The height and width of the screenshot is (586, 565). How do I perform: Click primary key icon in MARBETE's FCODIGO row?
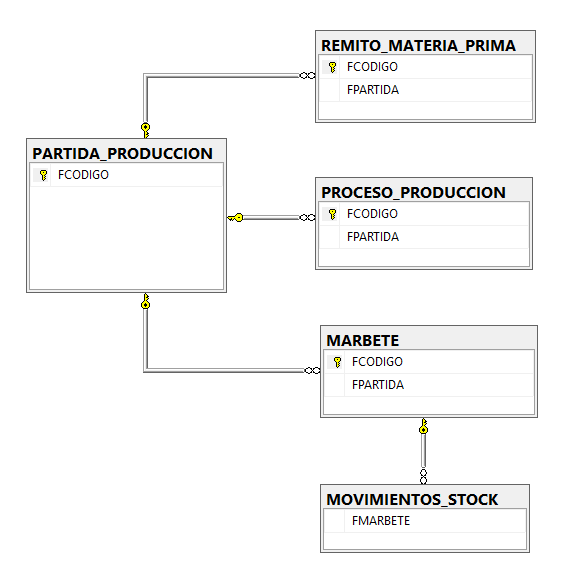click(337, 362)
